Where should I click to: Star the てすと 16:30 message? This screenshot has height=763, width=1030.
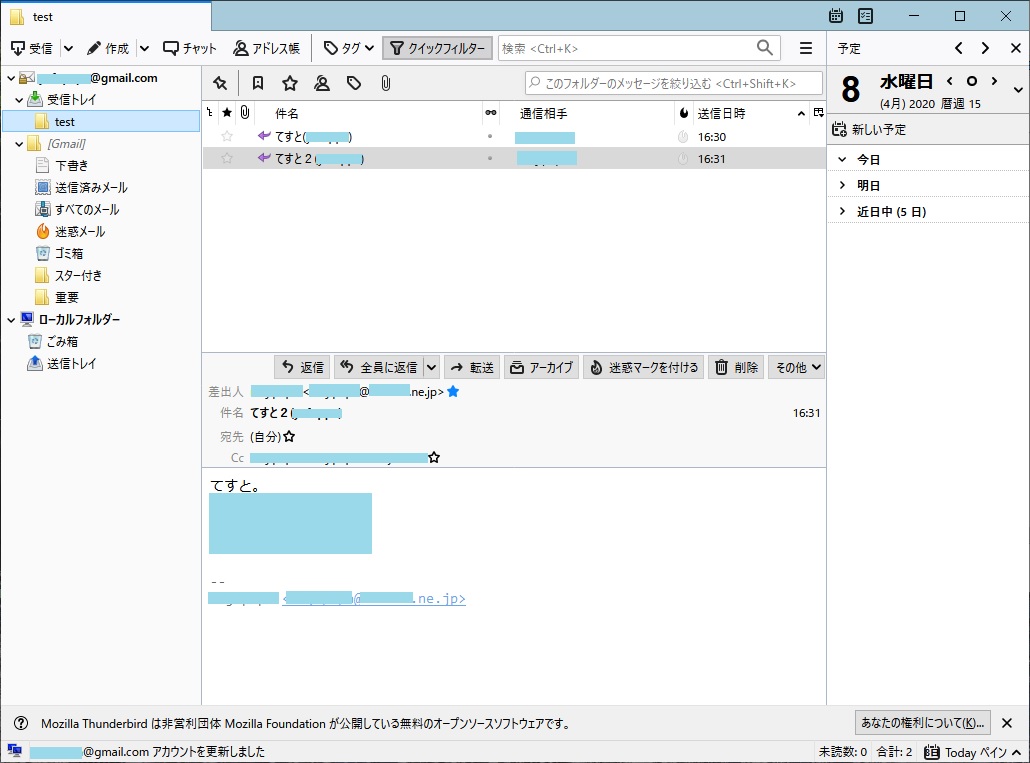(227, 136)
